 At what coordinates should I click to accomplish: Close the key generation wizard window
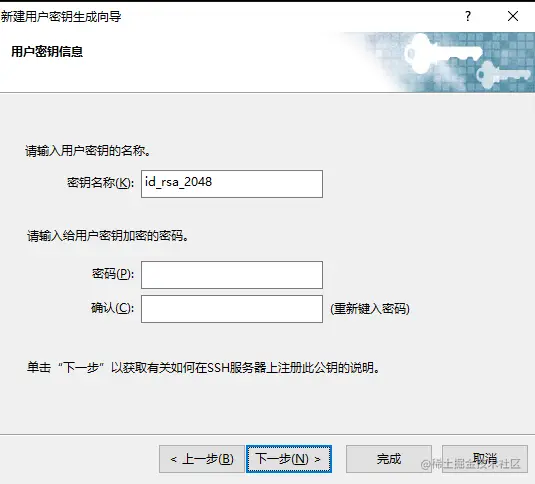click(x=513, y=16)
